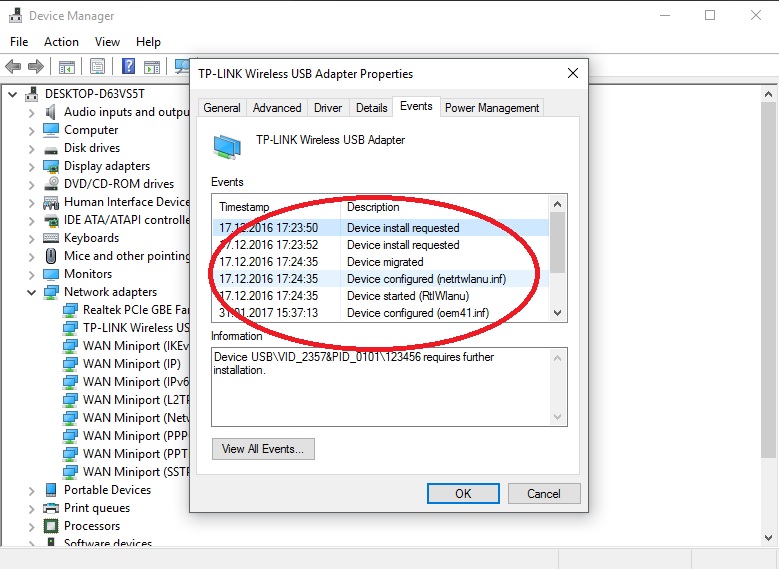Click the DESKTOP-D63VS5T computer icon
Image resolution: width=779 pixels, height=569 pixels.
coord(31,94)
